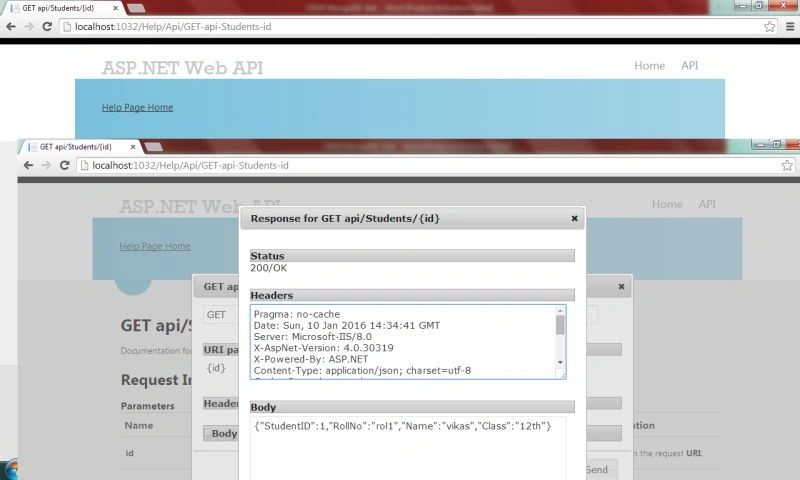Click API link in dimmed lower page
The width and height of the screenshot is (800, 480).
[707, 204]
